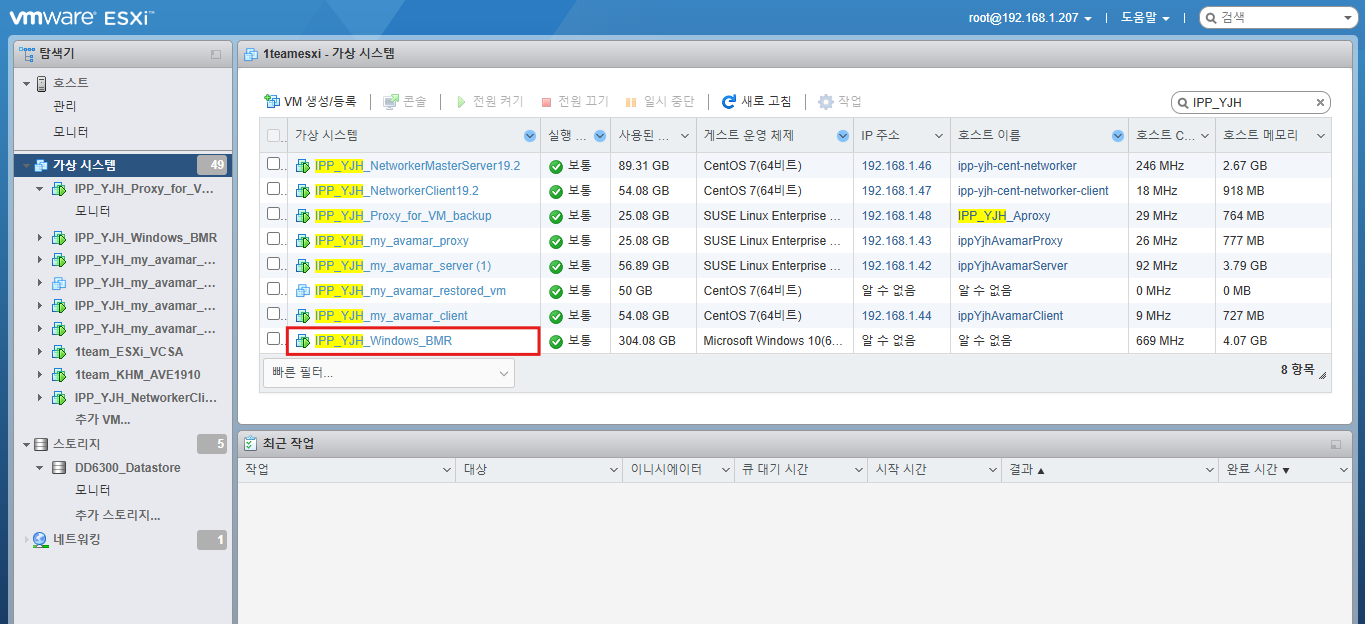This screenshot has height=624, width=1365.
Task: Minimize the 최근 작업 panel icon
Action: (x=1336, y=444)
